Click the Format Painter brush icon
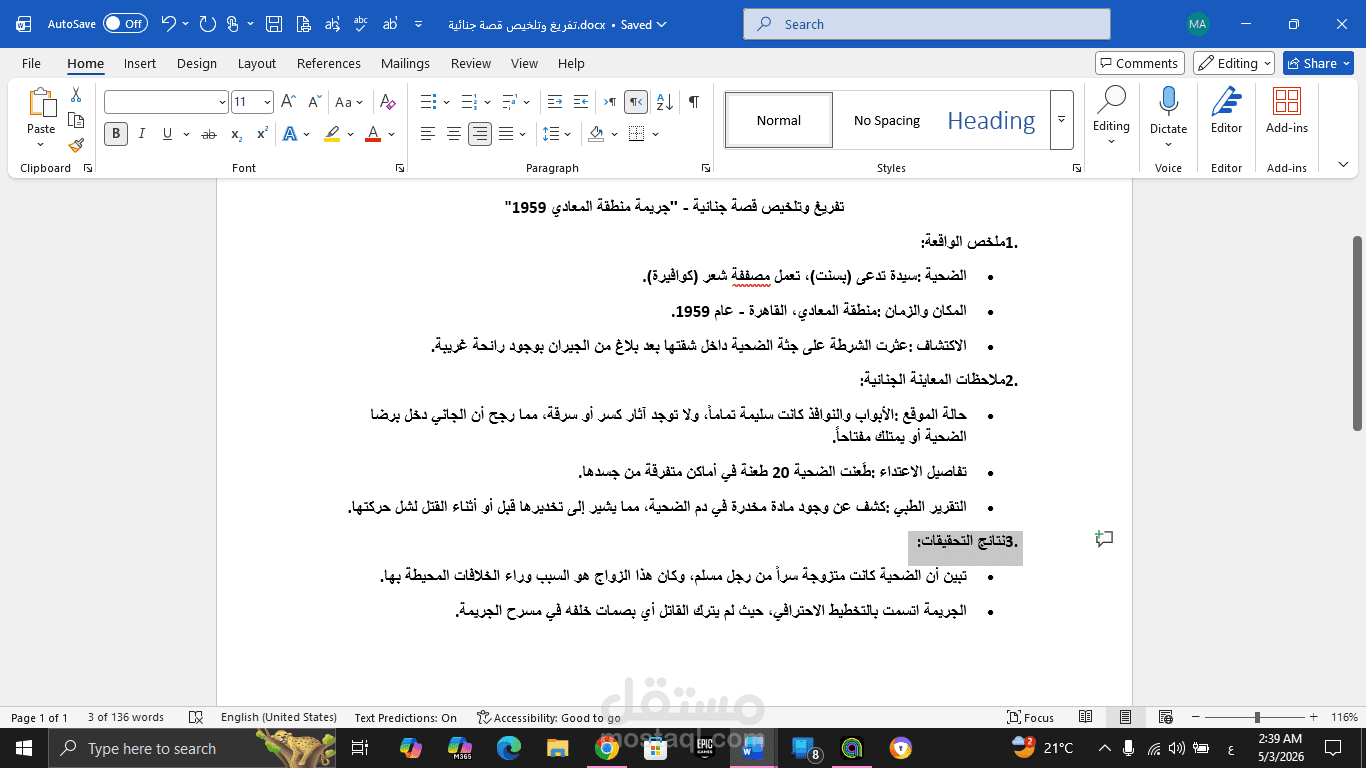1366x768 pixels. 76,145
